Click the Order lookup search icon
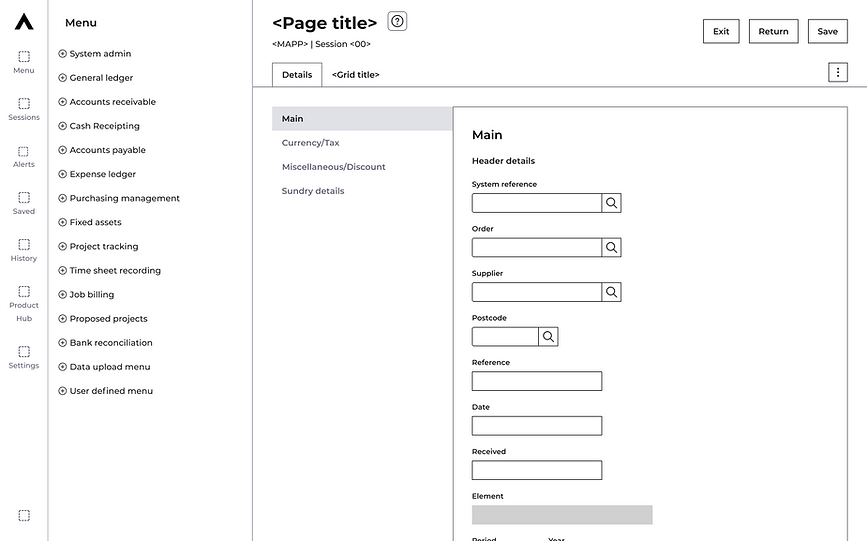This screenshot has width=867, height=541. click(x=611, y=247)
